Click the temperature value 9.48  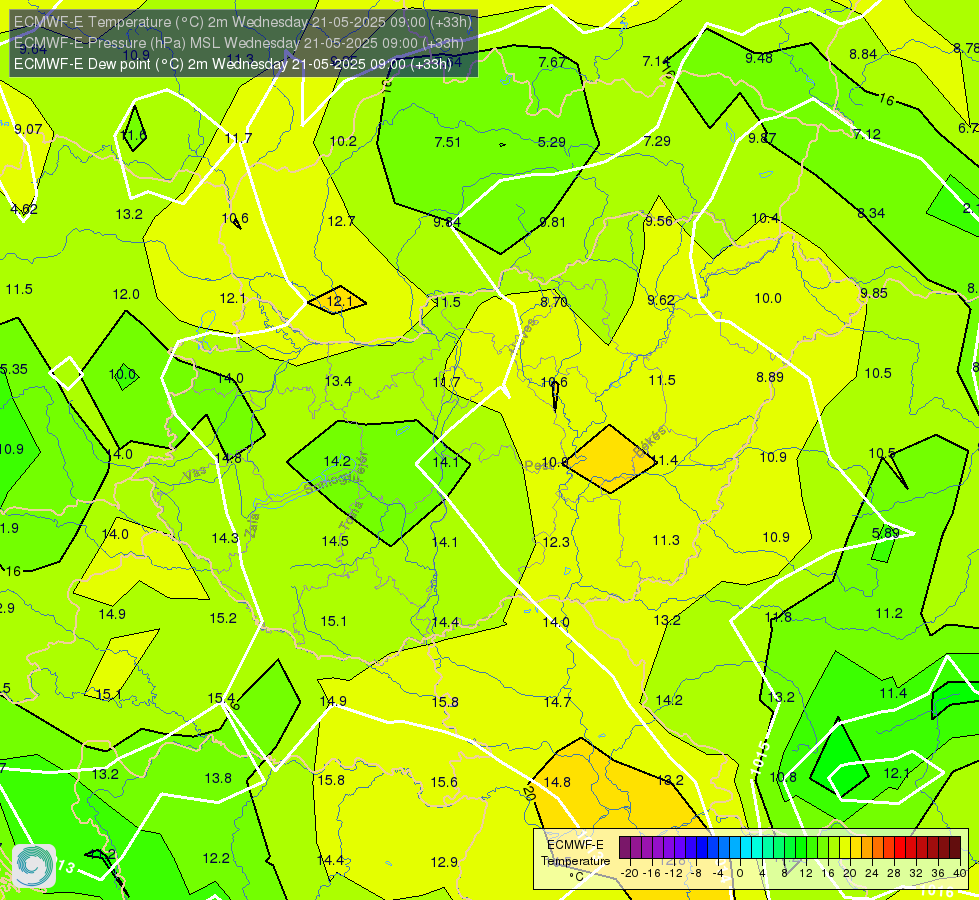pyautogui.click(x=759, y=58)
